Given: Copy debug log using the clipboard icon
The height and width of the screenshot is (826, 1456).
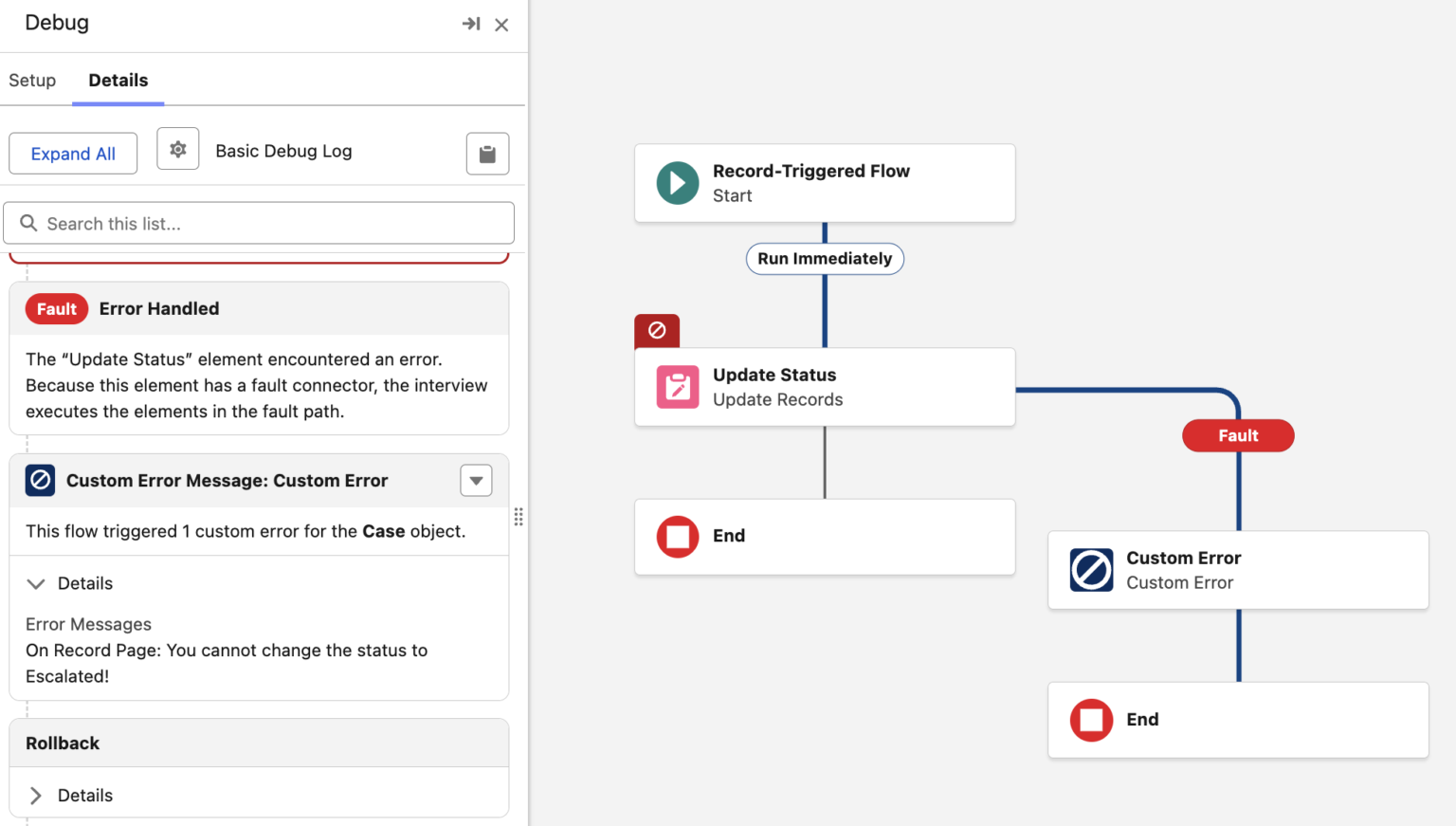Looking at the screenshot, I should point(487,153).
